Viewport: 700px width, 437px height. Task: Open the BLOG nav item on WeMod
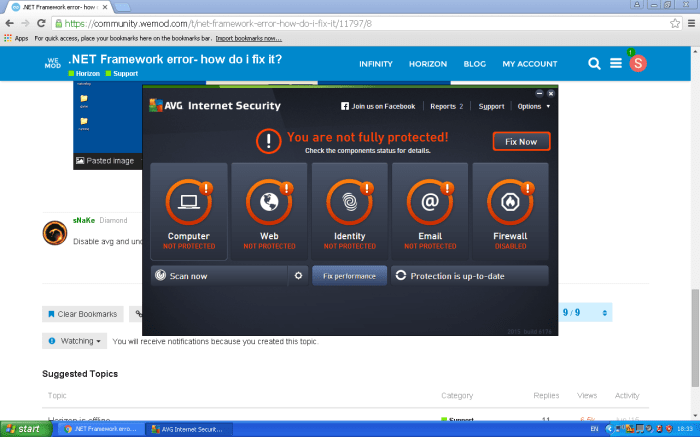[475, 64]
